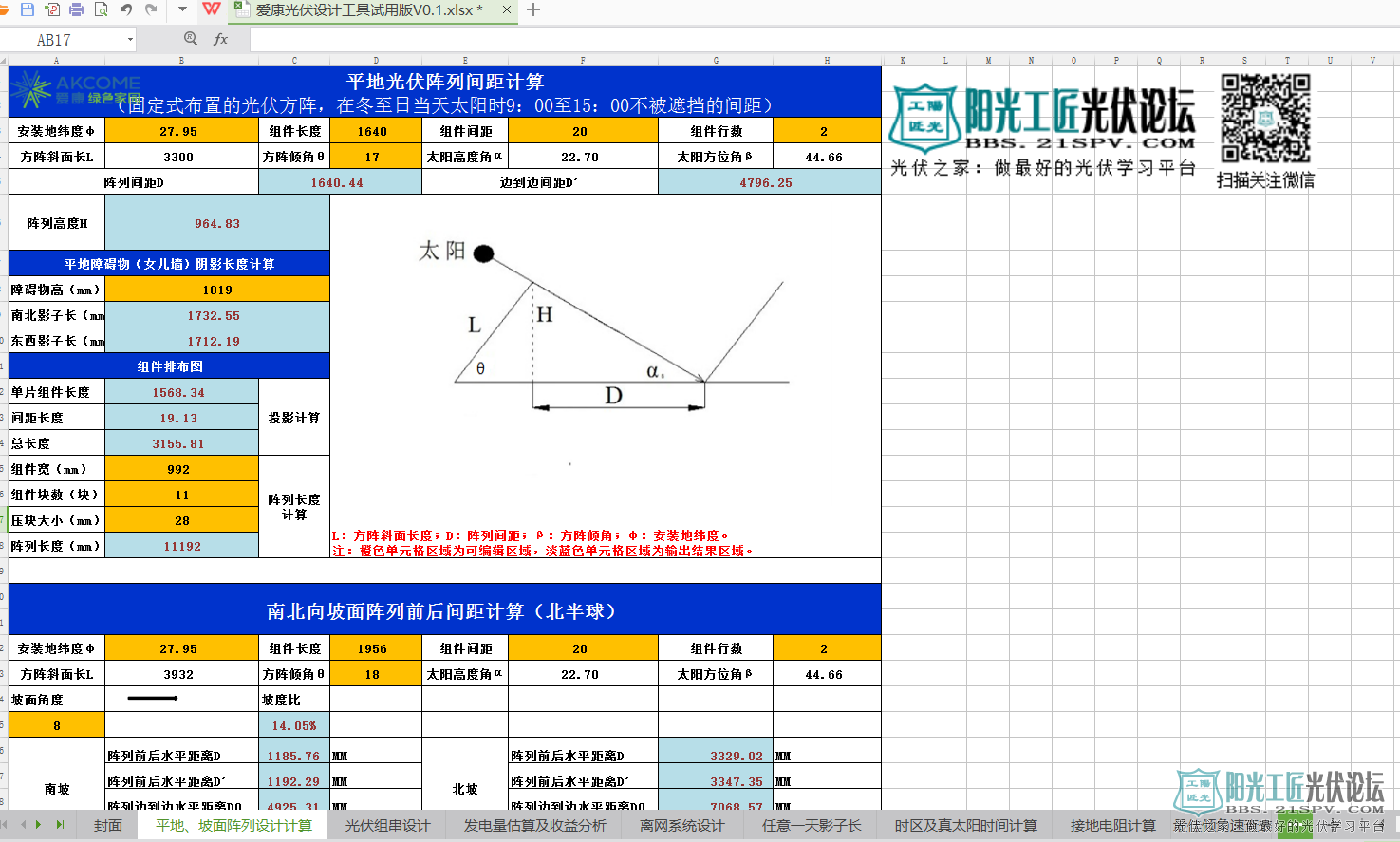This screenshot has width=1400, height=842.
Task: Switch to the 光伏组串设计 sheet tab
Action: tap(387, 826)
